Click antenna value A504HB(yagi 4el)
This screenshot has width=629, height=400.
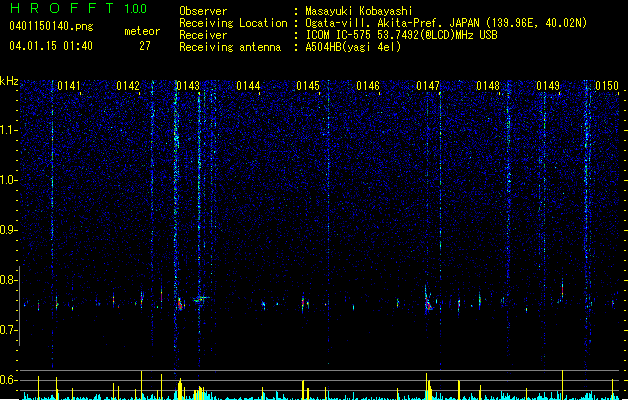click(353, 47)
